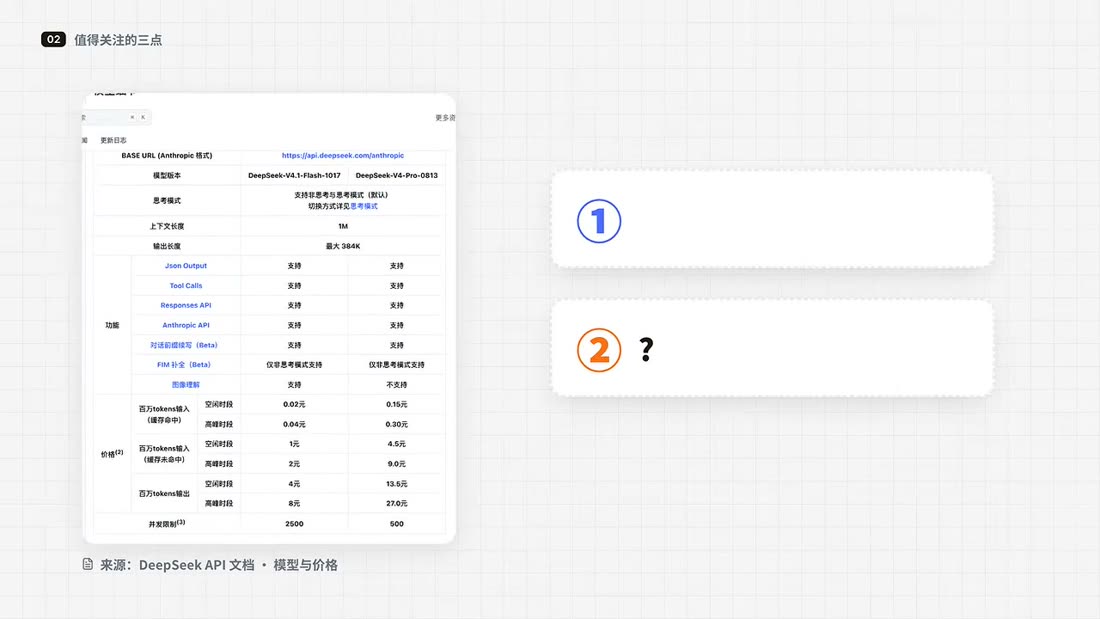Screen dimensions: 1100x619
Task: Select the 最大 384K output value
Action: coord(343,246)
